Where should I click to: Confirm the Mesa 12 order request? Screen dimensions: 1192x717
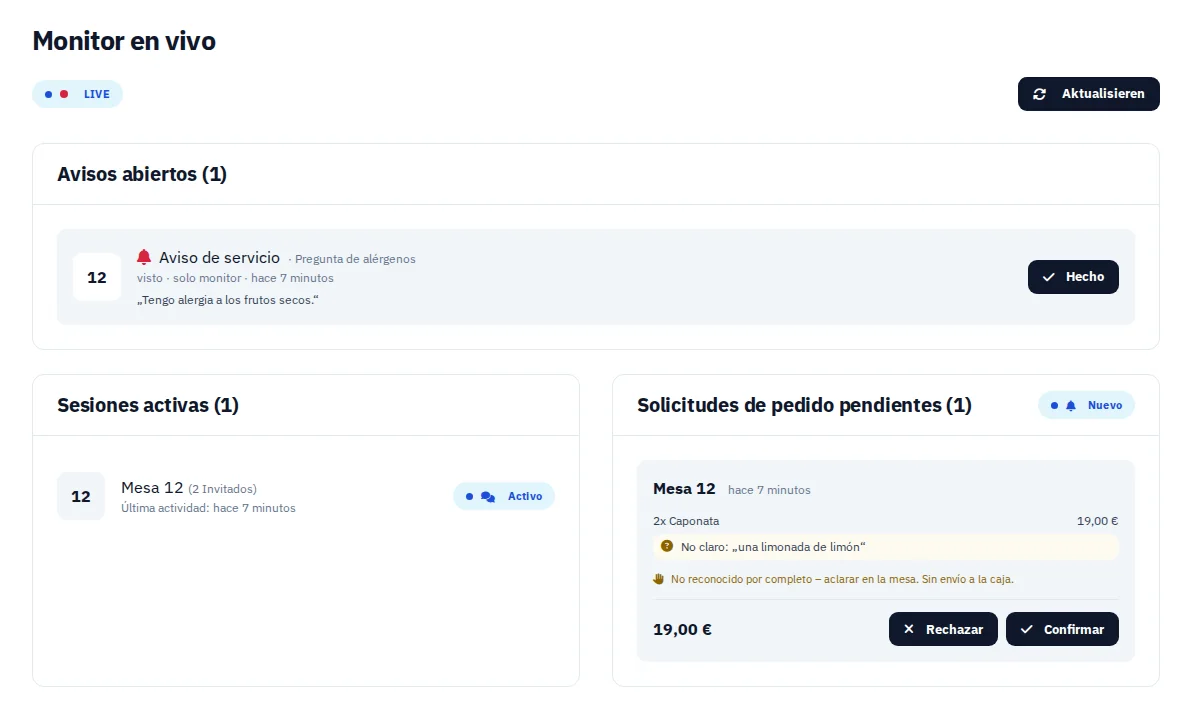[x=1062, y=629]
